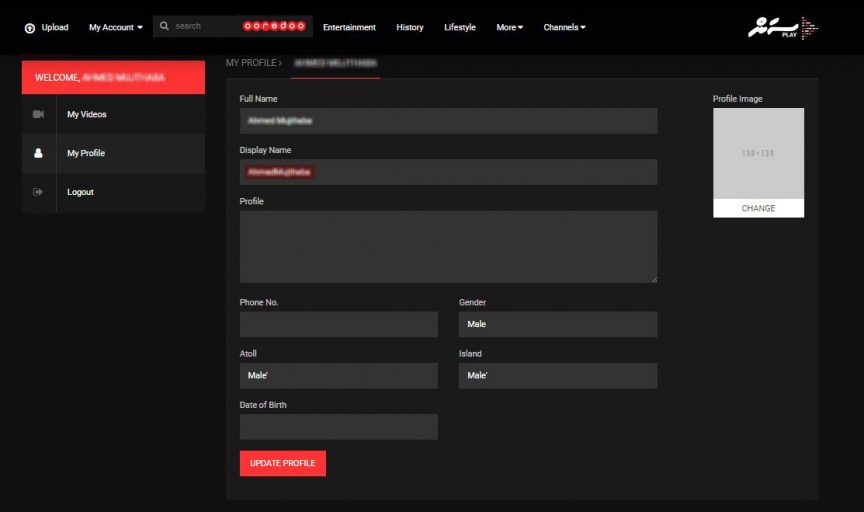The width and height of the screenshot is (864, 512).
Task: Click the Logout arrow icon
Action: point(38,192)
